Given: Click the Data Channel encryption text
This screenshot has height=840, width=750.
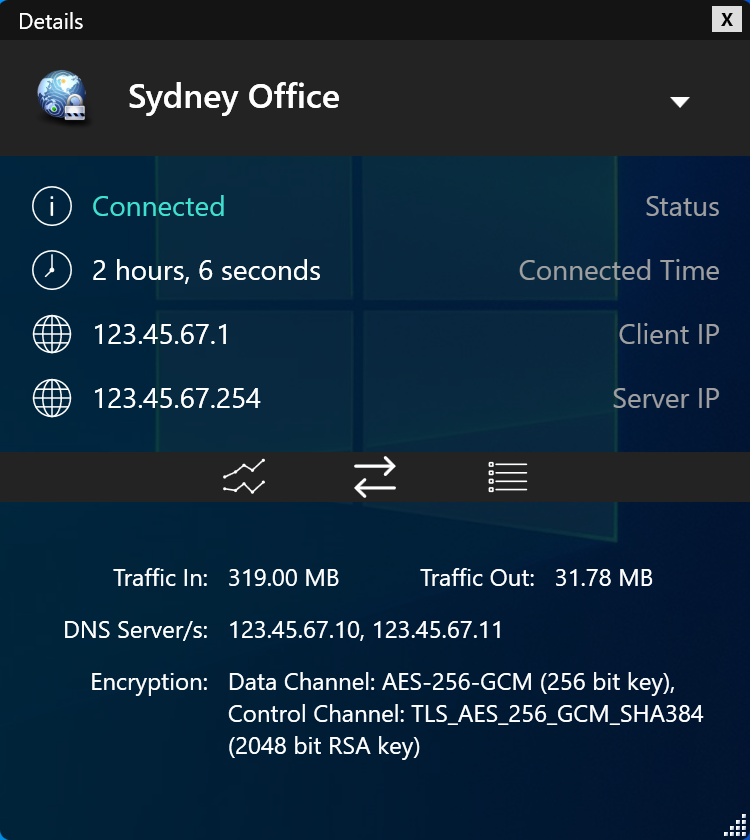Looking at the screenshot, I should (x=452, y=683).
